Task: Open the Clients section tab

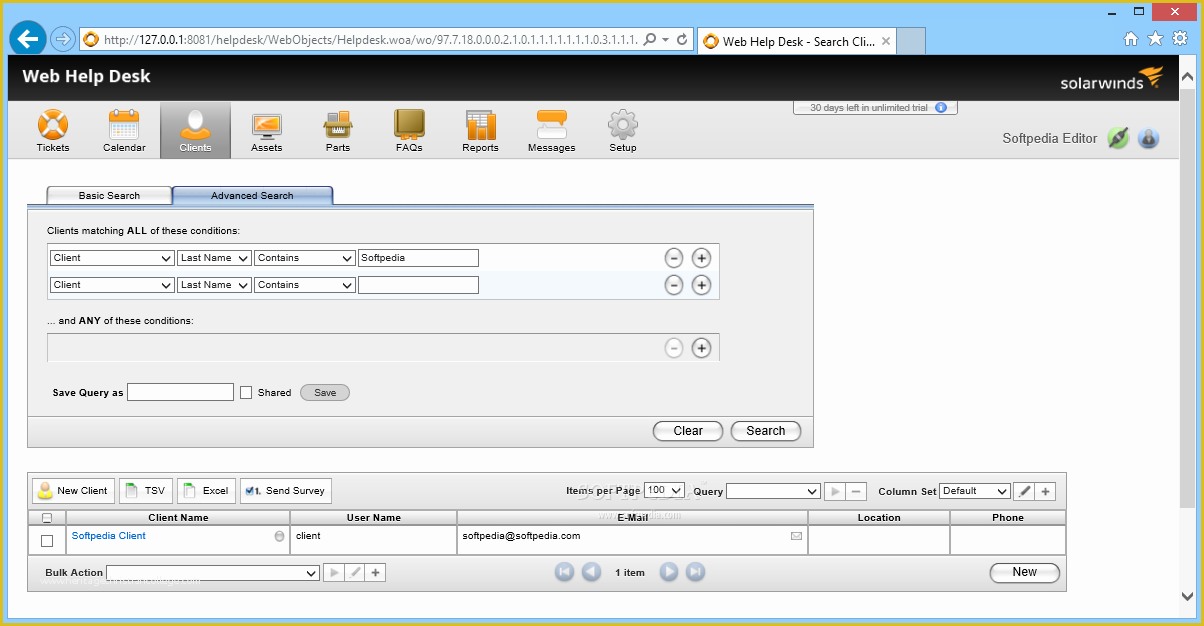Action: (x=195, y=131)
